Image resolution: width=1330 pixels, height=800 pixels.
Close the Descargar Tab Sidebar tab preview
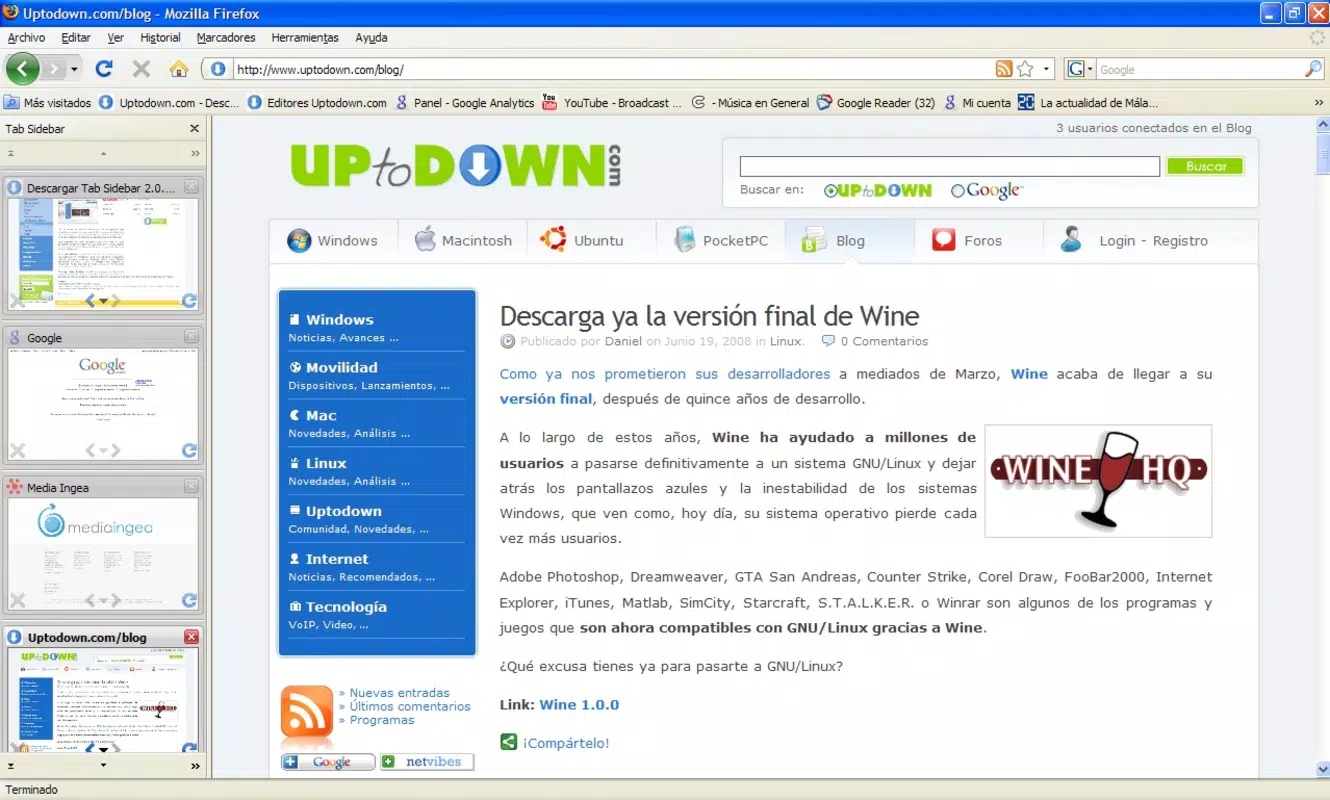(192, 187)
